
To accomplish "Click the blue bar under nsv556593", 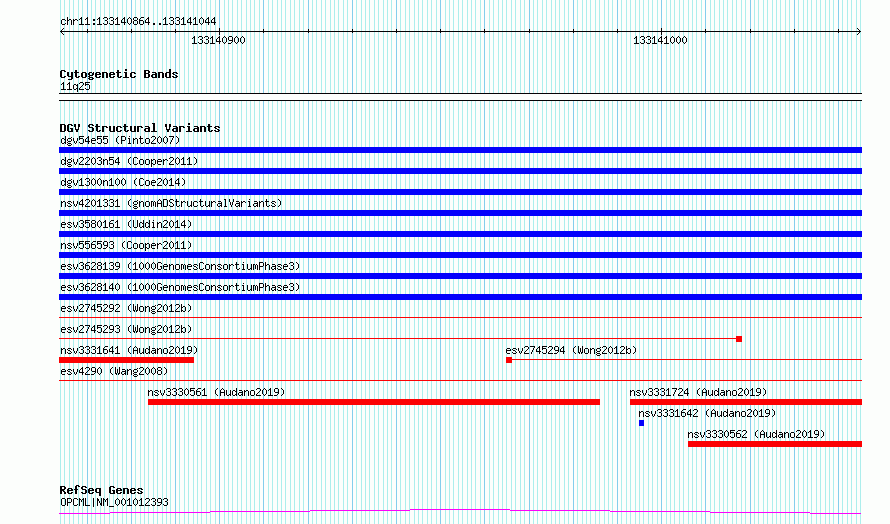I will 460,255.
